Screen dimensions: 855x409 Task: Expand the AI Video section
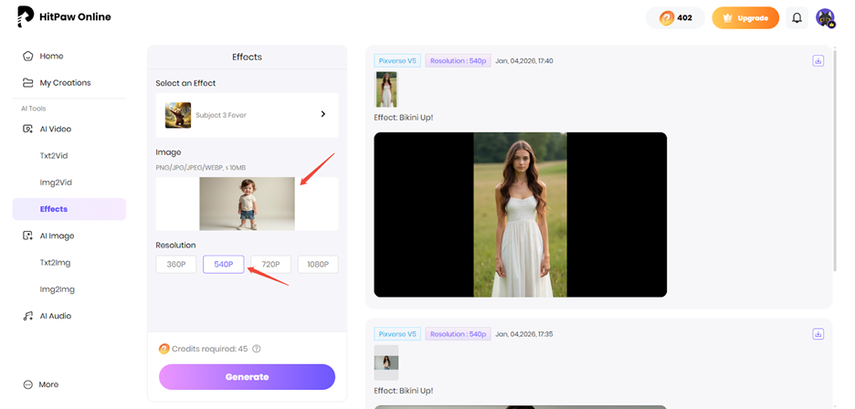click(x=54, y=129)
